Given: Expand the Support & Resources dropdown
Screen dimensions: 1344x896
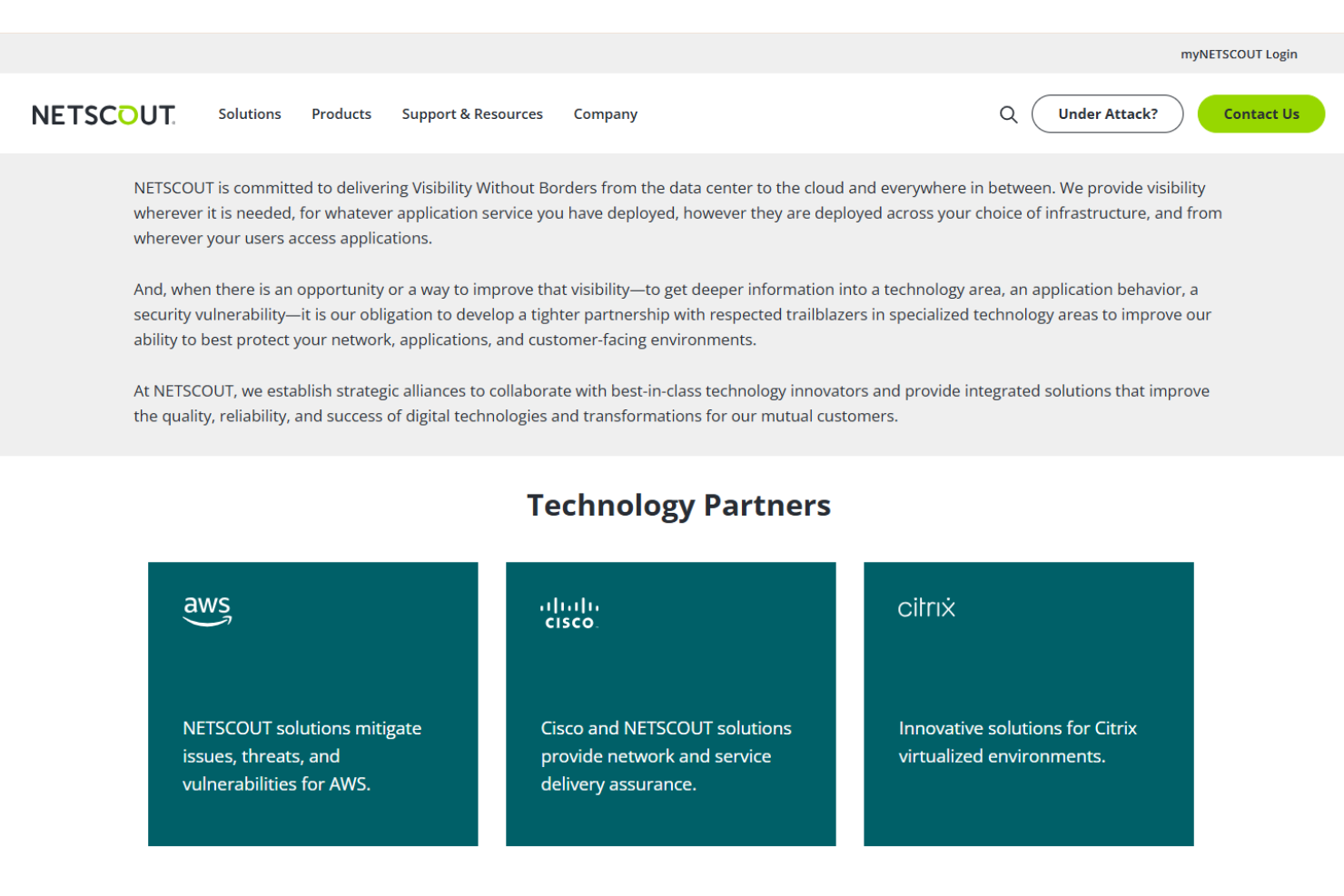Looking at the screenshot, I should tap(472, 113).
